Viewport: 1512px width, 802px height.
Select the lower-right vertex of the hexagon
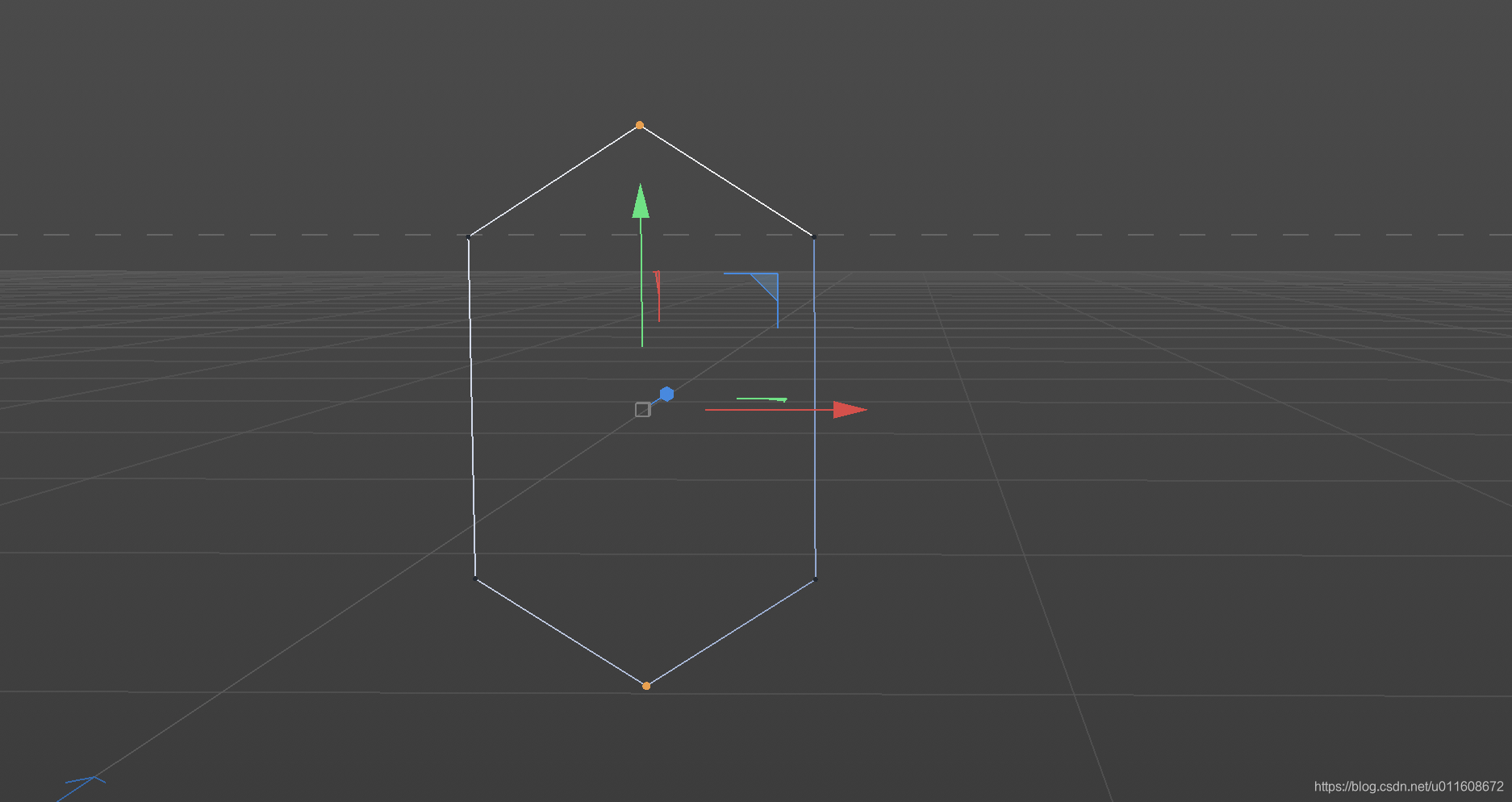pos(816,579)
